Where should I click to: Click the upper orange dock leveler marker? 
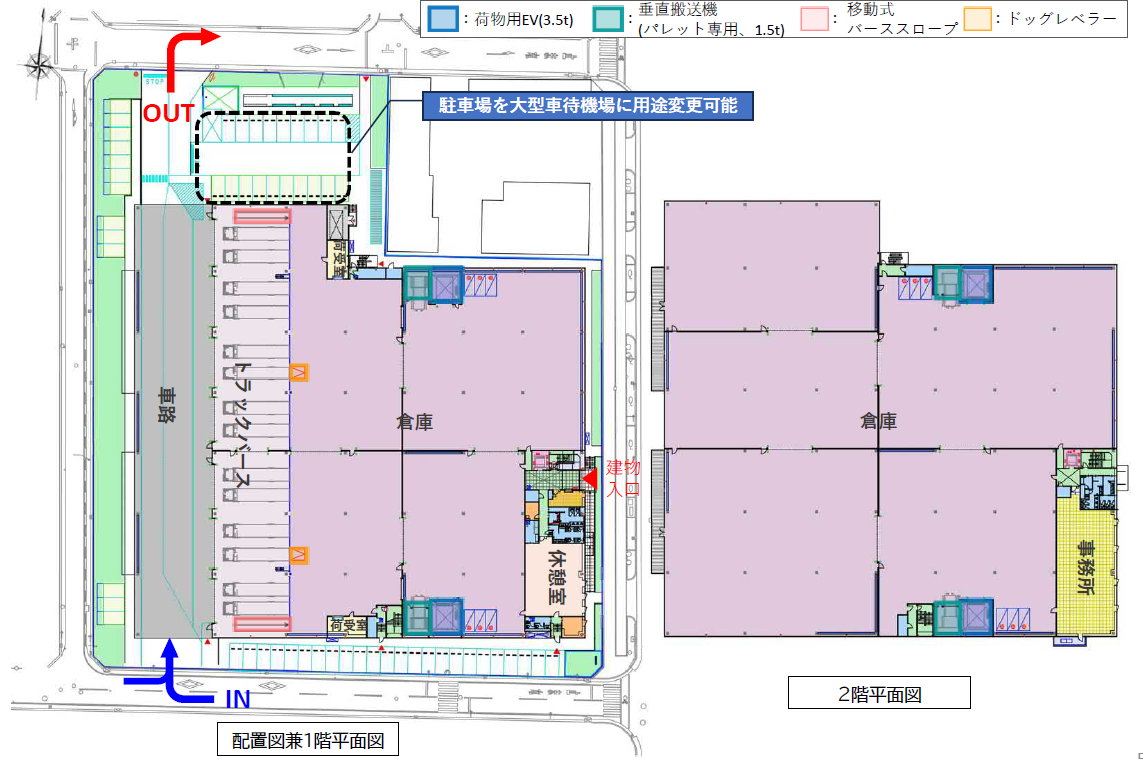click(x=298, y=373)
